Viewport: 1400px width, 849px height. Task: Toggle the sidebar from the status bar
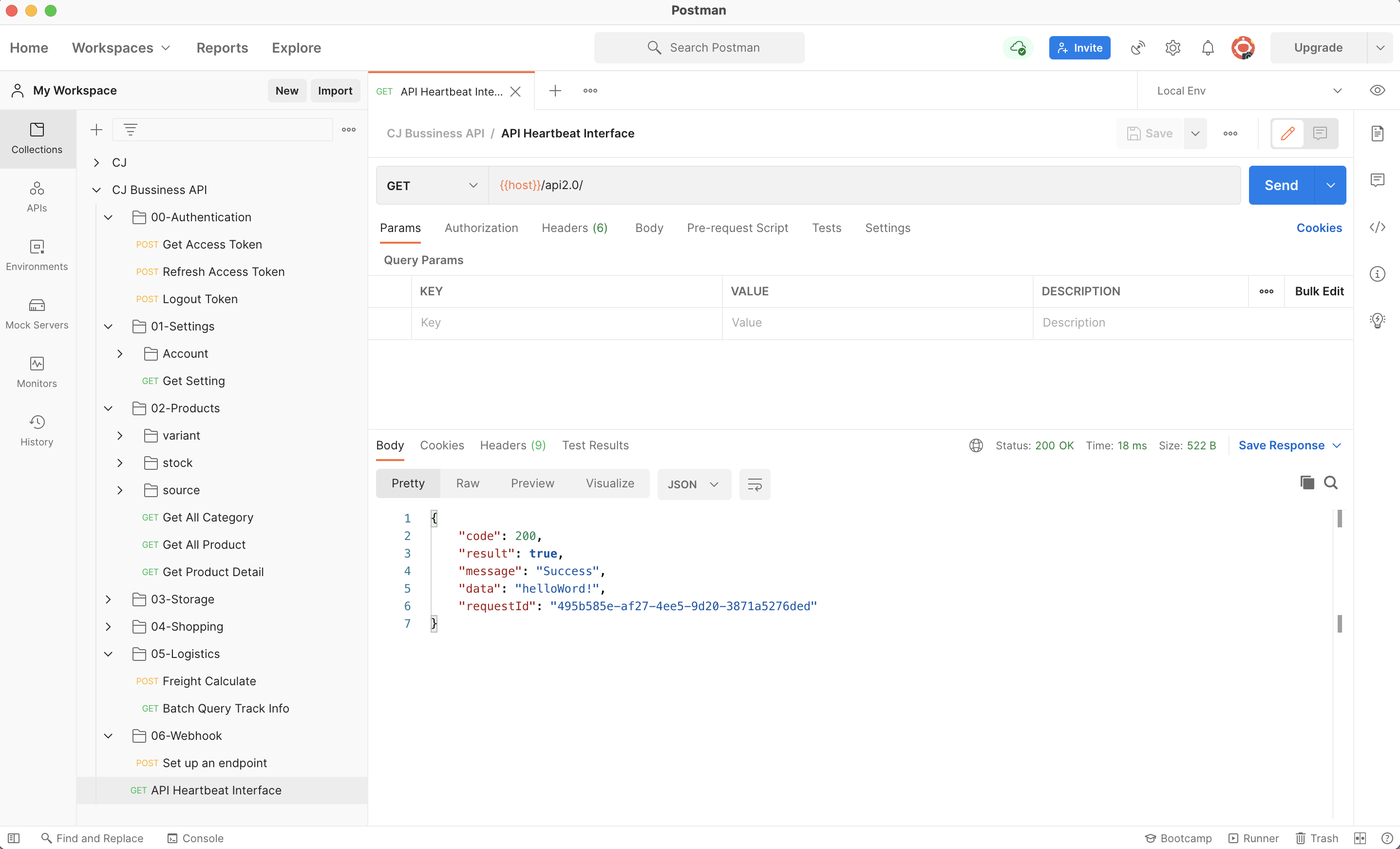coord(14,838)
